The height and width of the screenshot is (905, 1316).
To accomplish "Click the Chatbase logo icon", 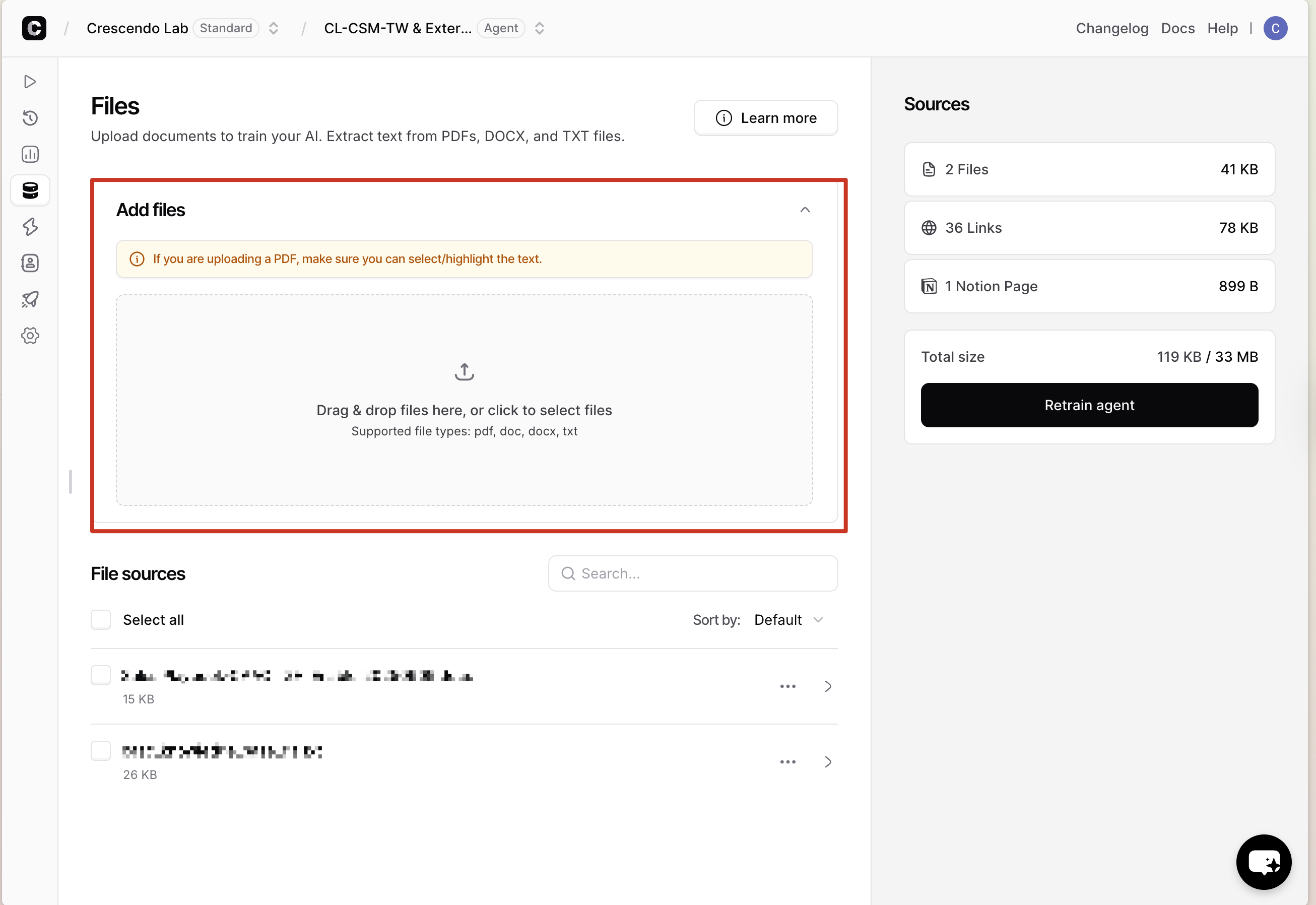I will point(34,28).
